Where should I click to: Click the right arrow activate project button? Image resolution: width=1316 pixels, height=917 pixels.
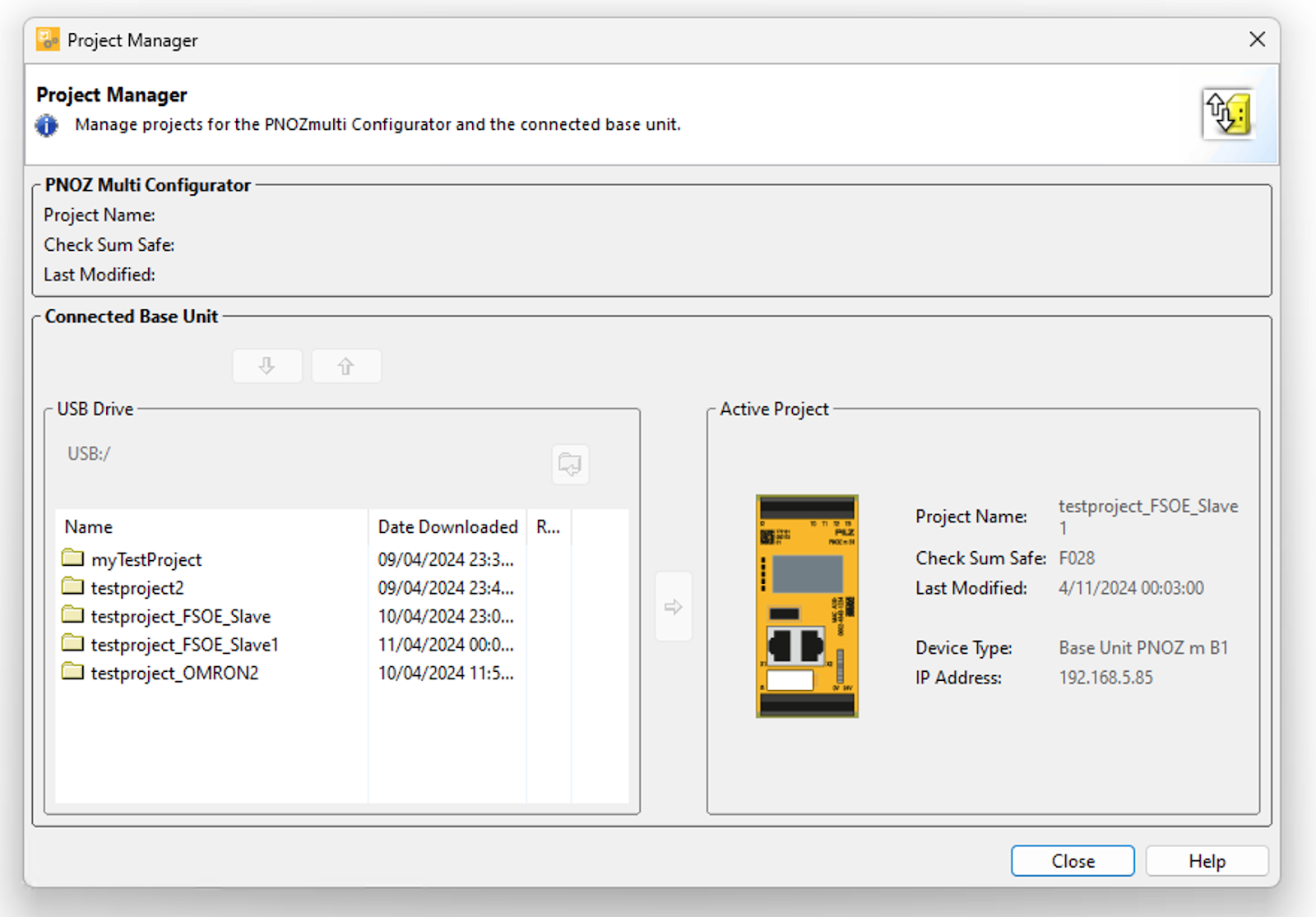[674, 607]
